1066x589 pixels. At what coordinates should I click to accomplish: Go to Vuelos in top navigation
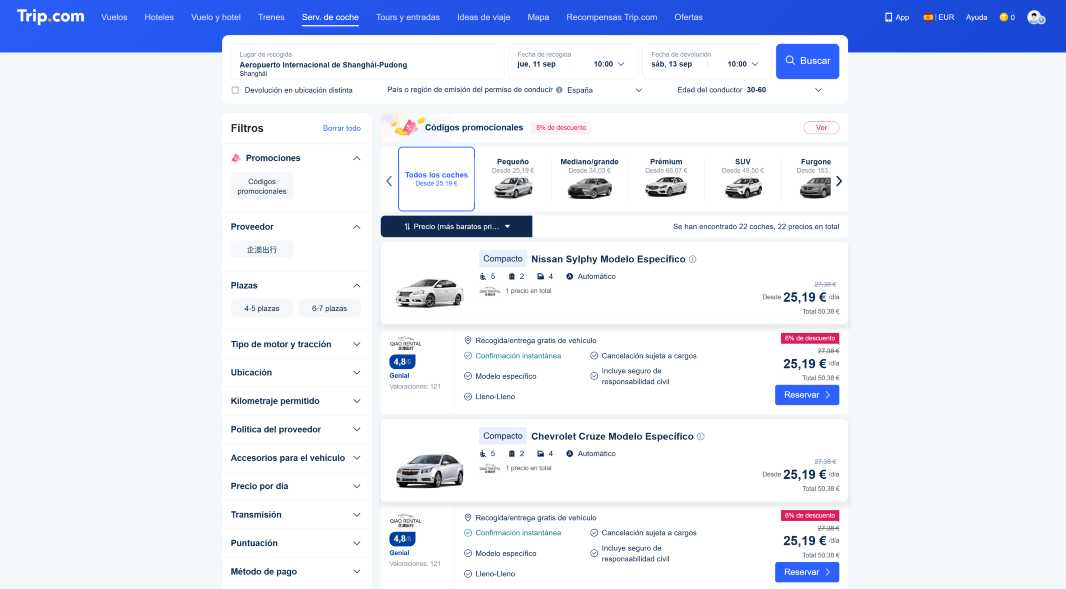[x=114, y=17]
